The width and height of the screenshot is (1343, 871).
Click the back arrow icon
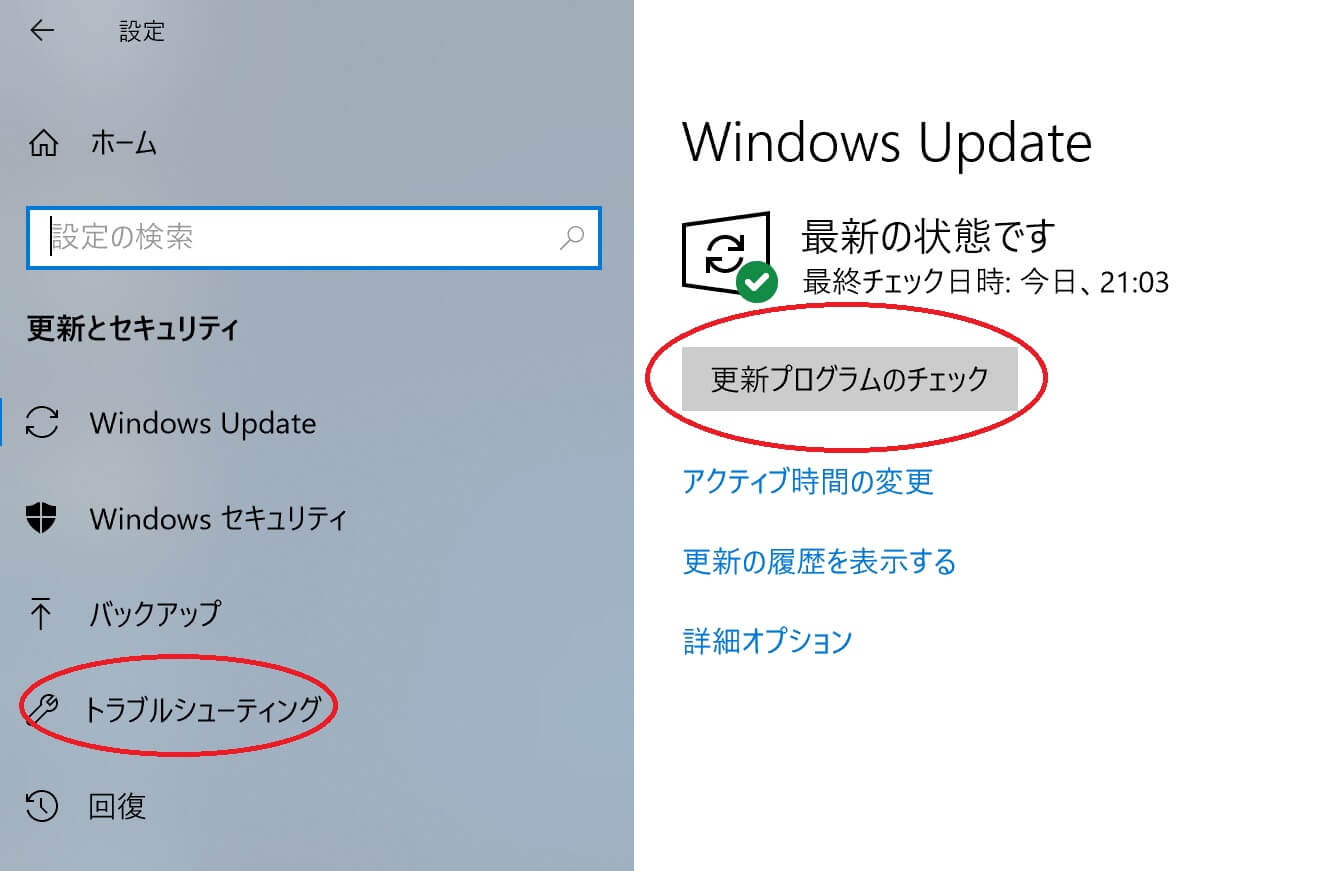[41, 31]
